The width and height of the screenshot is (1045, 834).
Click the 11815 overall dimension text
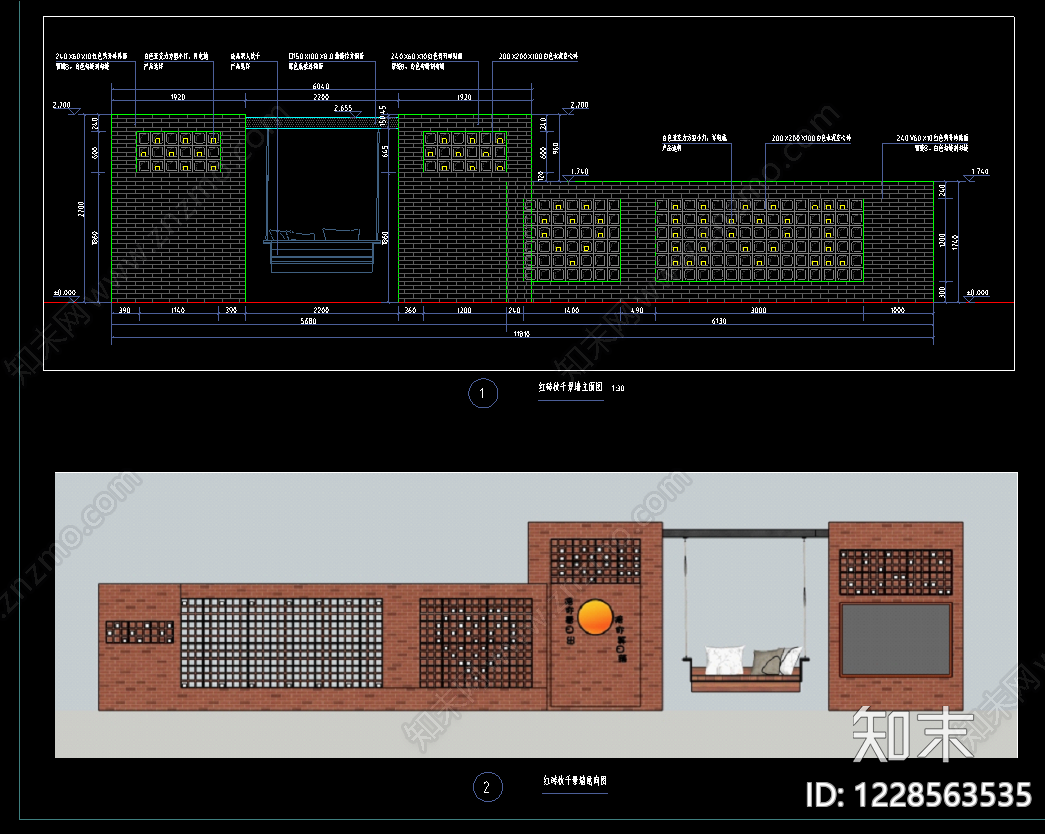(521, 334)
